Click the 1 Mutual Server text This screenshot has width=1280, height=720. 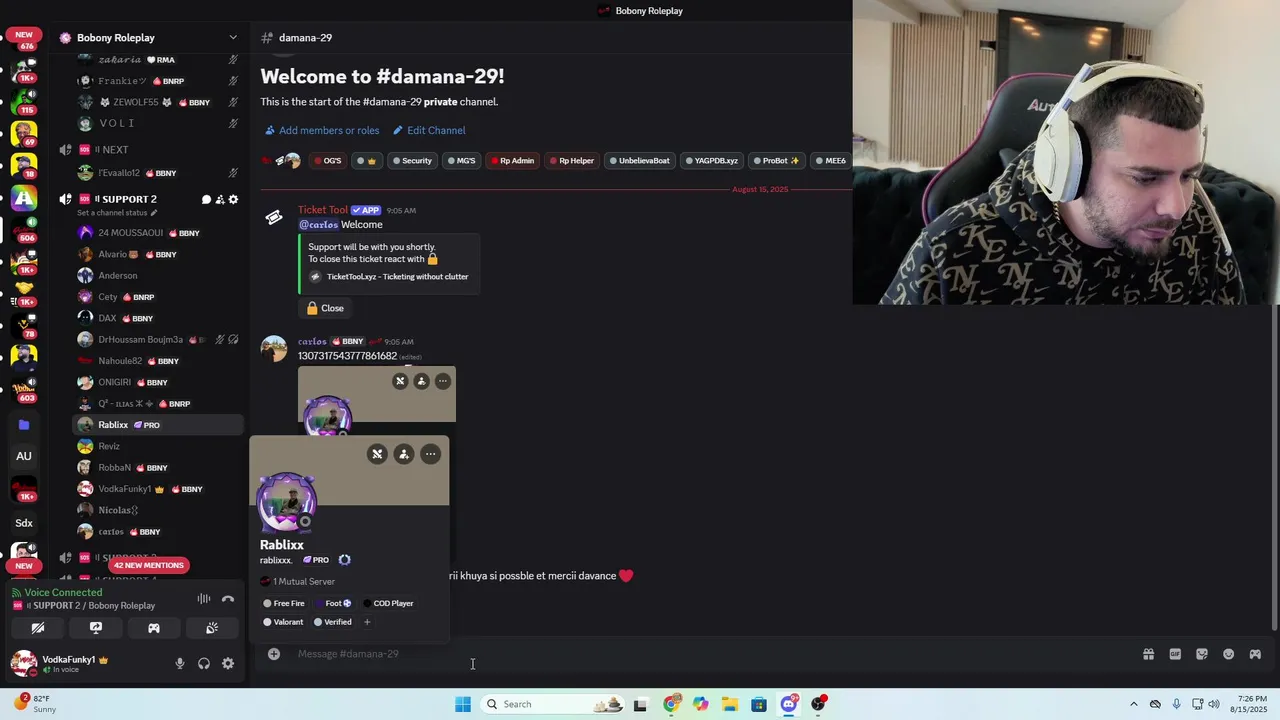point(304,581)
